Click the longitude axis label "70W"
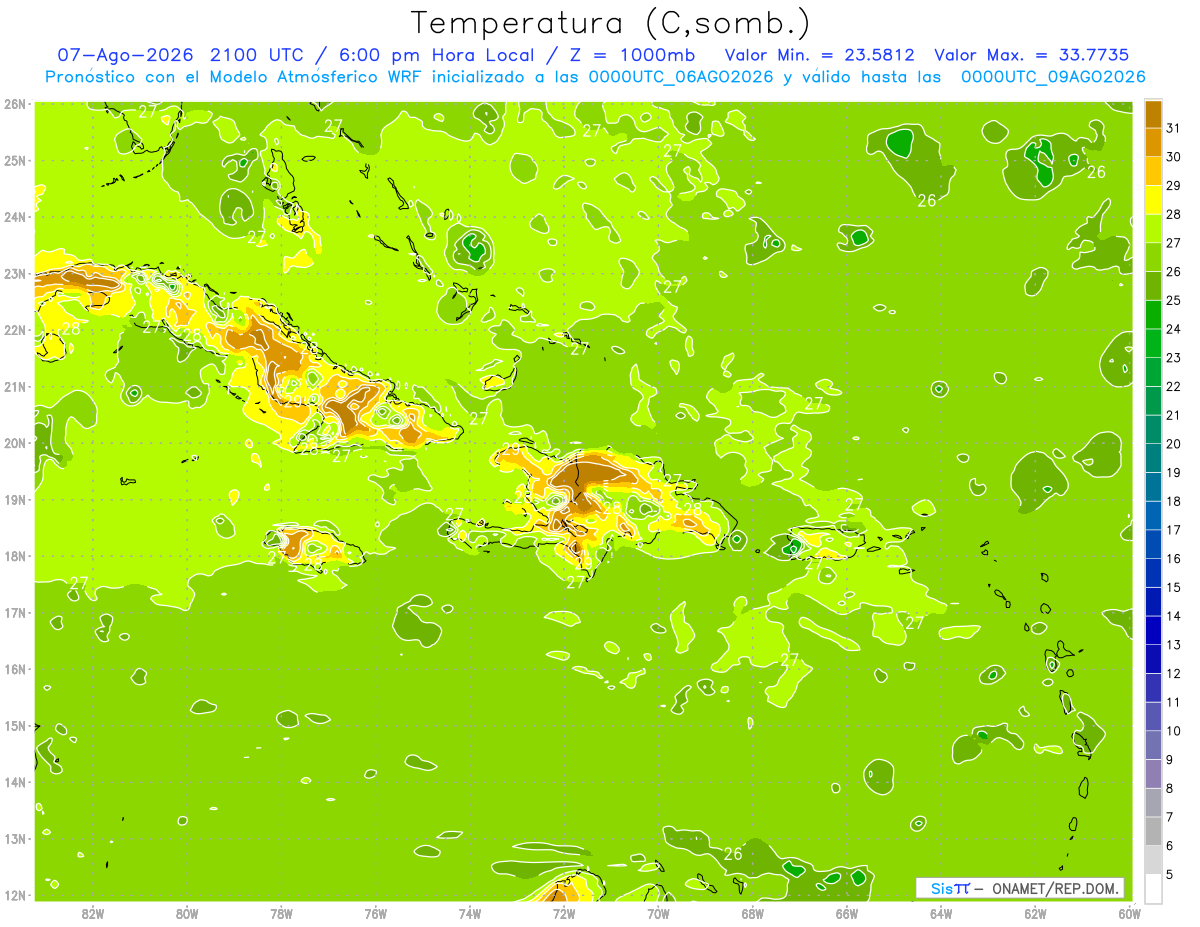 pyautogui.click(x=658, y=913)
